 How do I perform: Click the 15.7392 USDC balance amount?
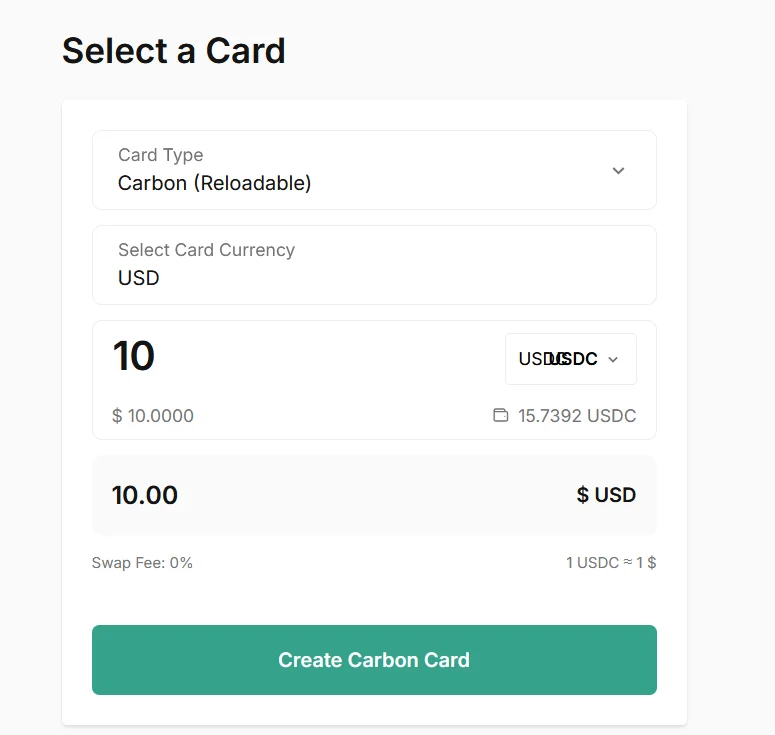point(577,416)
